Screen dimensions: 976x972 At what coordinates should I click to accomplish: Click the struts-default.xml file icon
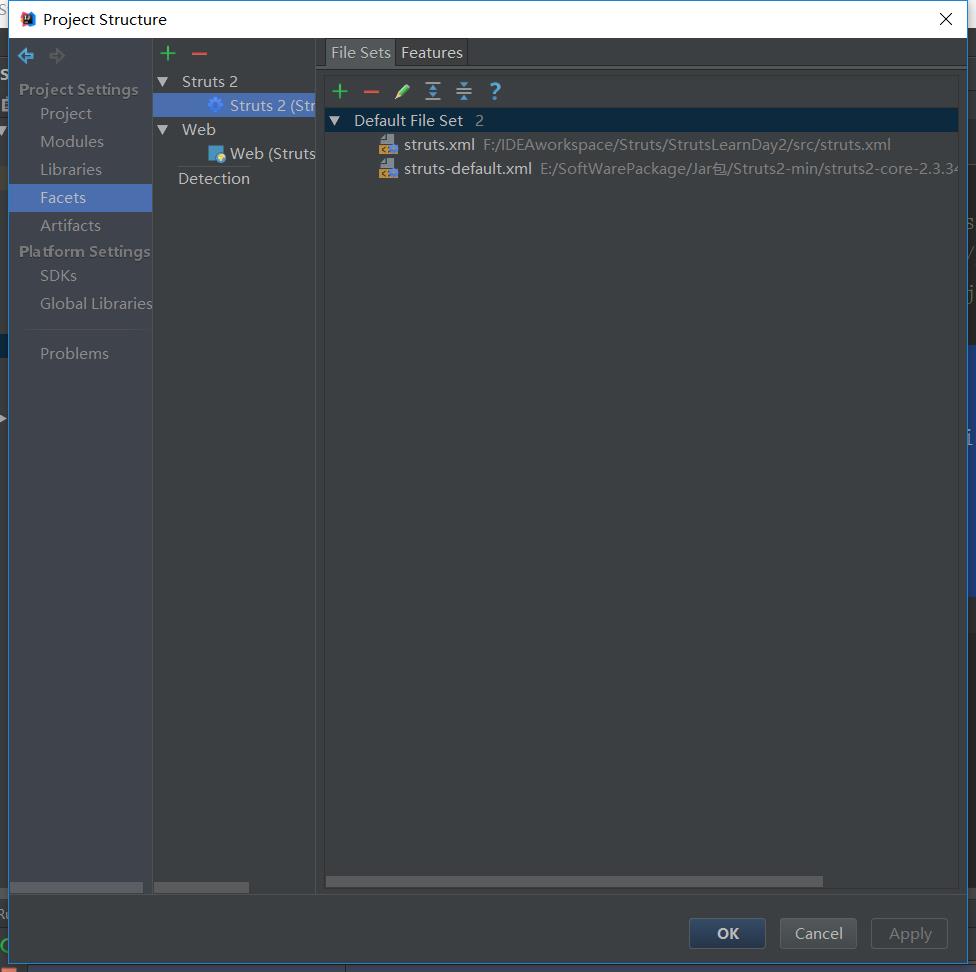388,169
